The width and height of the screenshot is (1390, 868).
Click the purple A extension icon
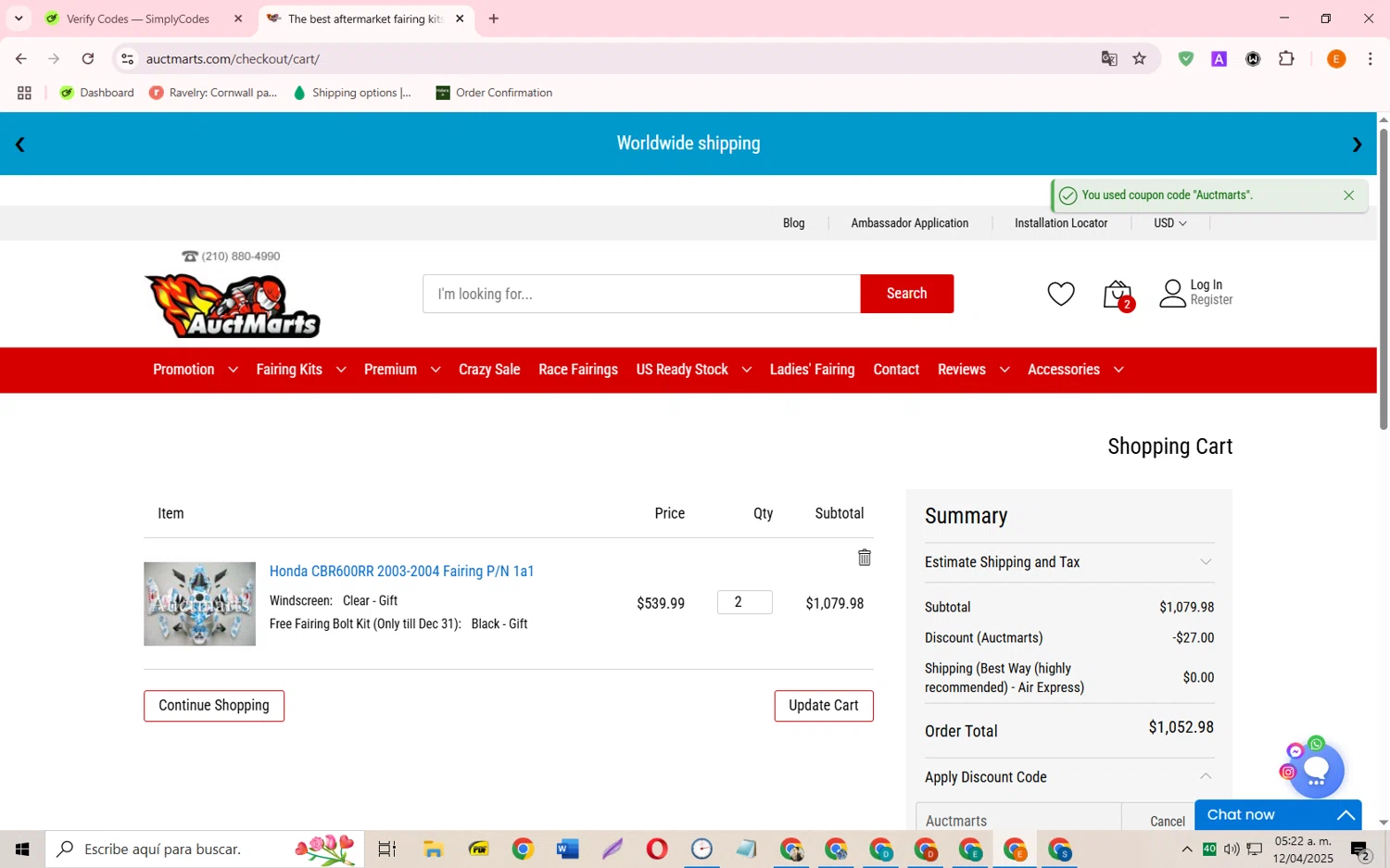coord(1219,59)
